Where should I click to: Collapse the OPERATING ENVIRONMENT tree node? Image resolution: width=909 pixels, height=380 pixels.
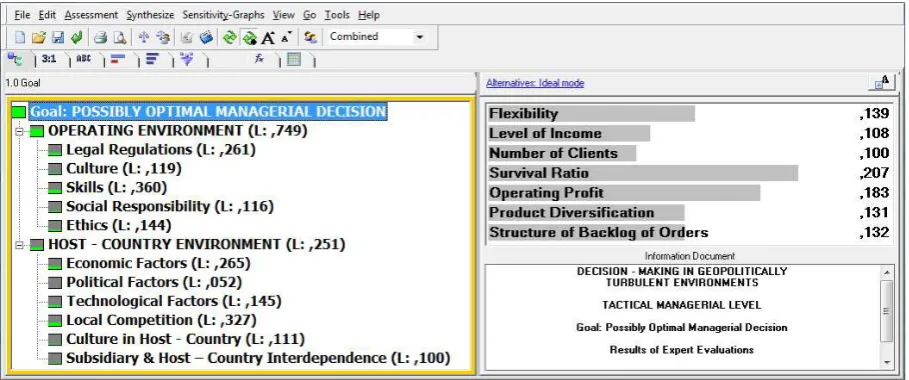(20, 131)
